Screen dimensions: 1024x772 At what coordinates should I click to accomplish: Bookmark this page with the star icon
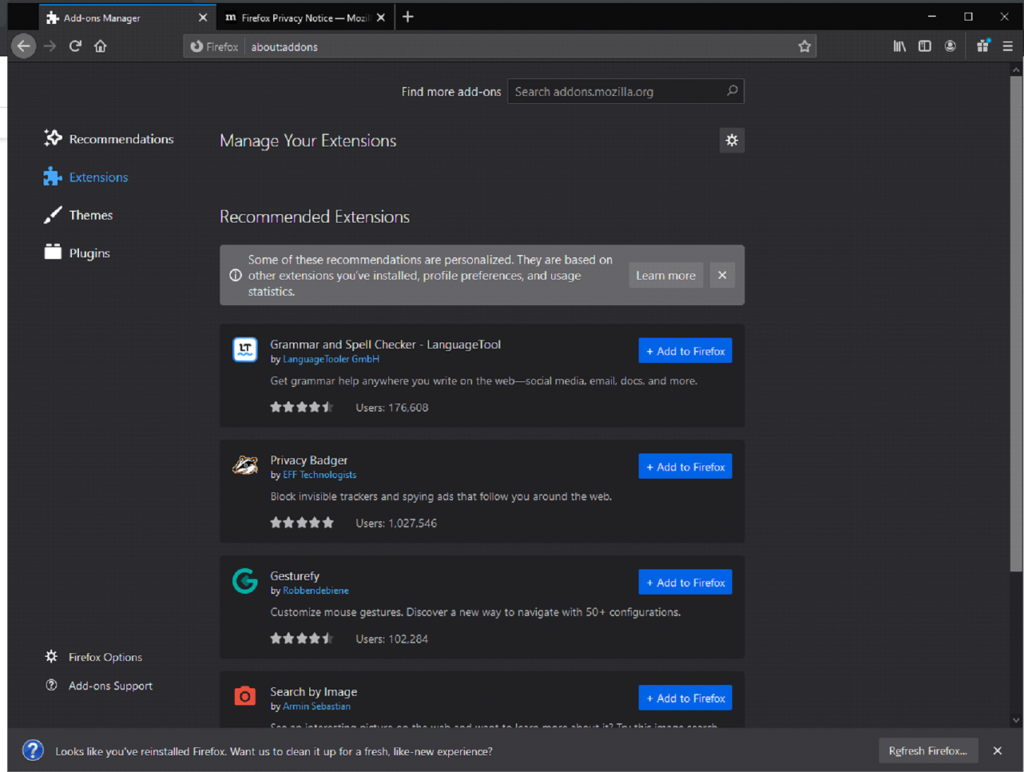click(x=804, y=46)
